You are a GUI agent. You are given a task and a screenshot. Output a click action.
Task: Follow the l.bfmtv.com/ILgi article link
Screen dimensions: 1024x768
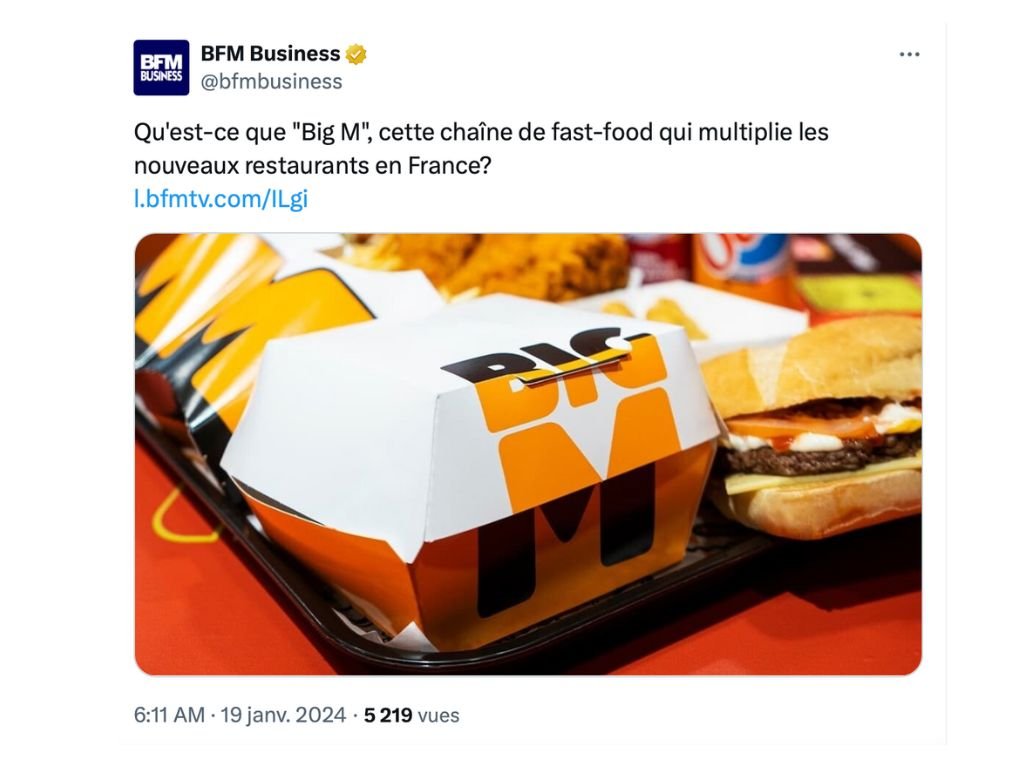tap(221, 199)
